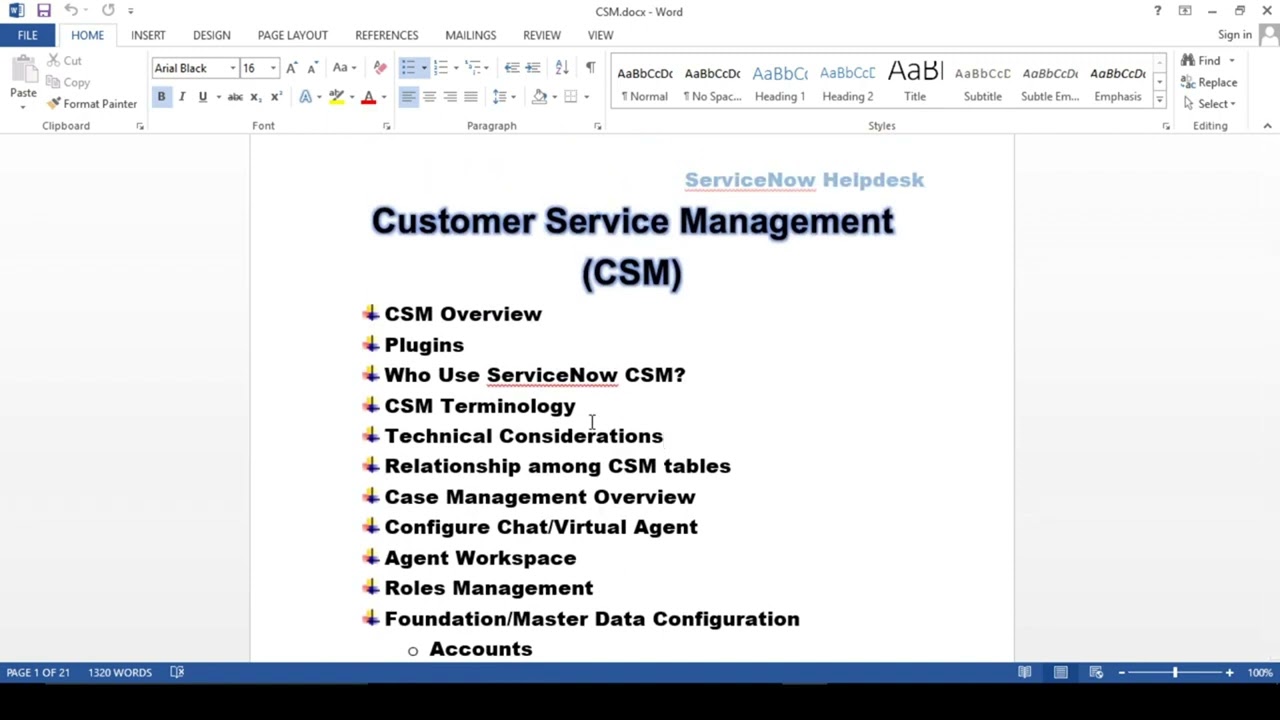Switch to REFERENCES tab
Image resolution: width=1280 pixels, height=720 pixels.
(387, 35)
